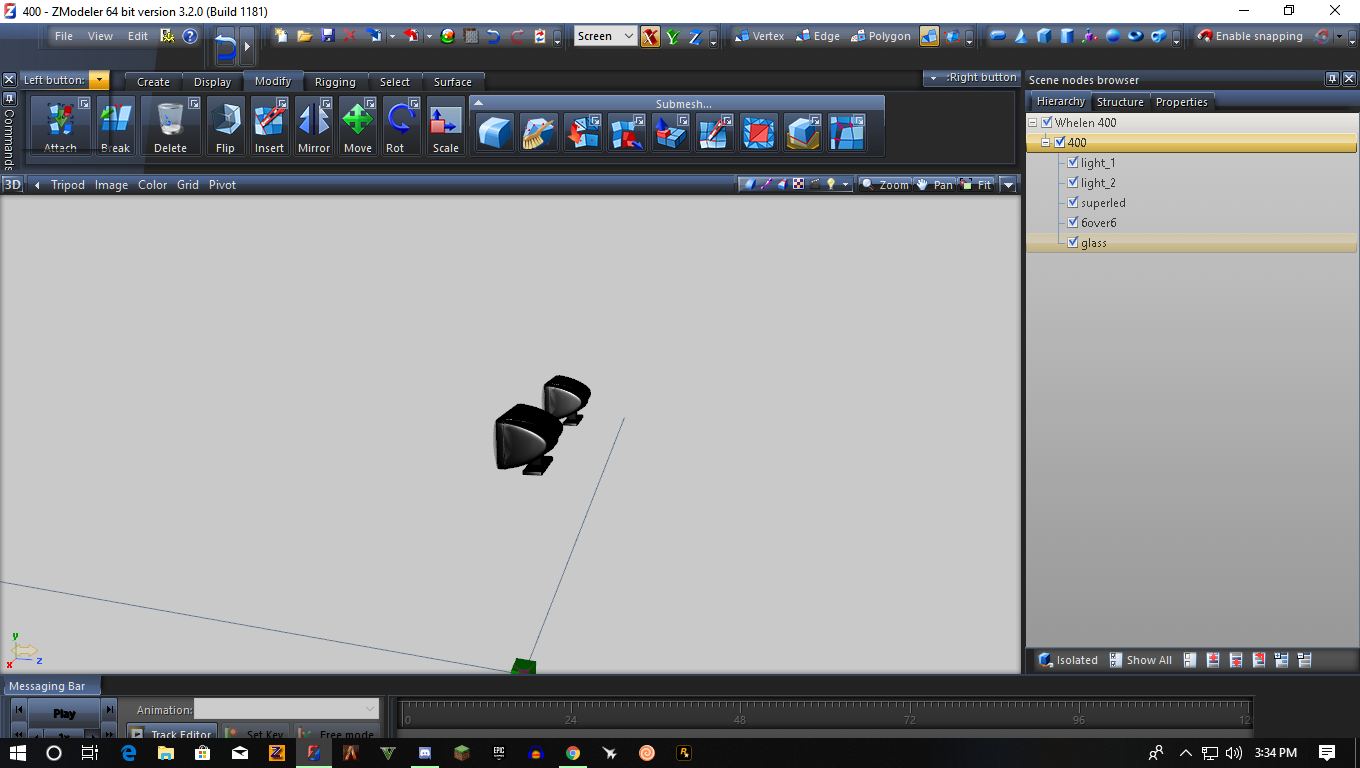The height and width of the screenshot is (768, 1360).
Task: Switch to the Rigging tab
Action: pos(334,82)
